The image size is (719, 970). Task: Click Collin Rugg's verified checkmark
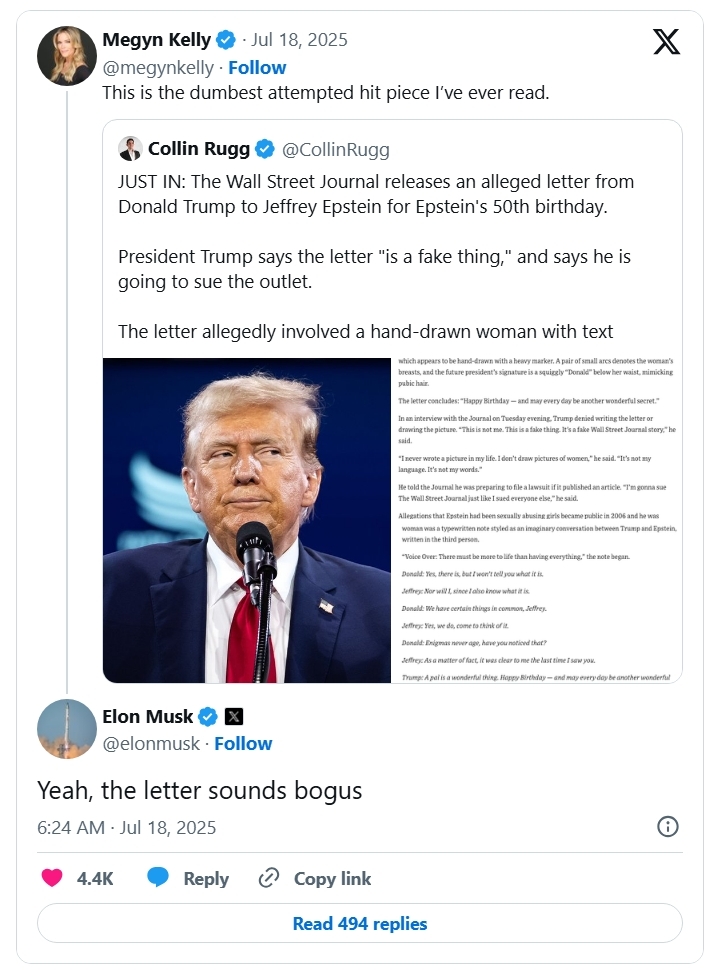[265, 149]
